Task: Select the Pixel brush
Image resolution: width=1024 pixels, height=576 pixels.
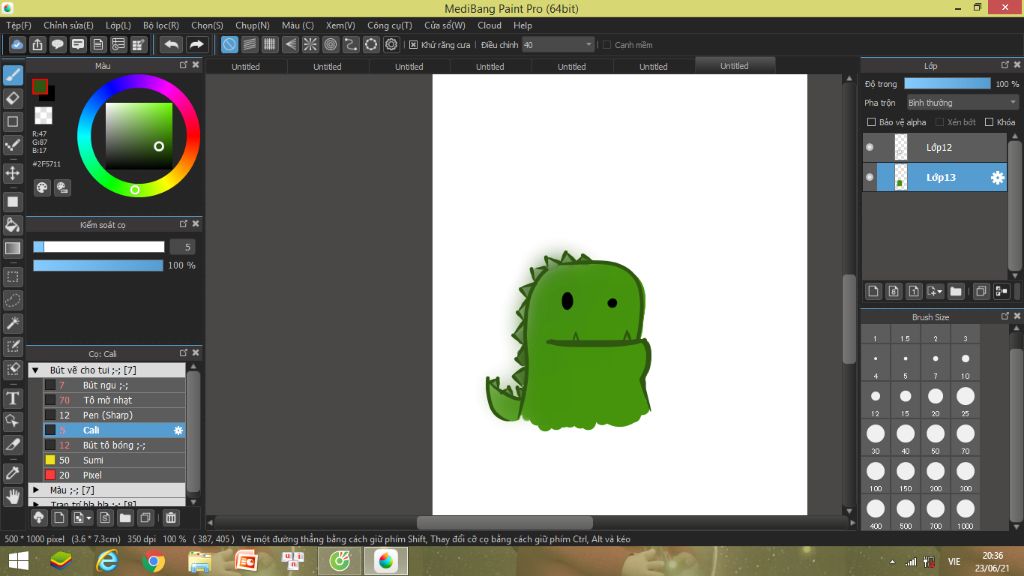Action: pos(114,475)
